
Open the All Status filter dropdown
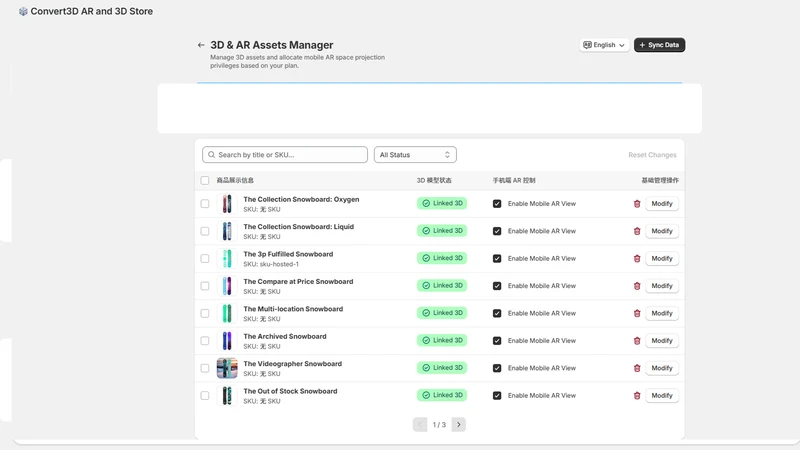point(415,155)
